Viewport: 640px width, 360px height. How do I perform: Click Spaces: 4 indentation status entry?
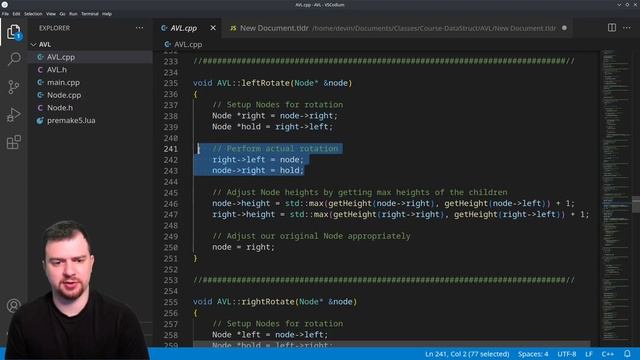point(533,354)
